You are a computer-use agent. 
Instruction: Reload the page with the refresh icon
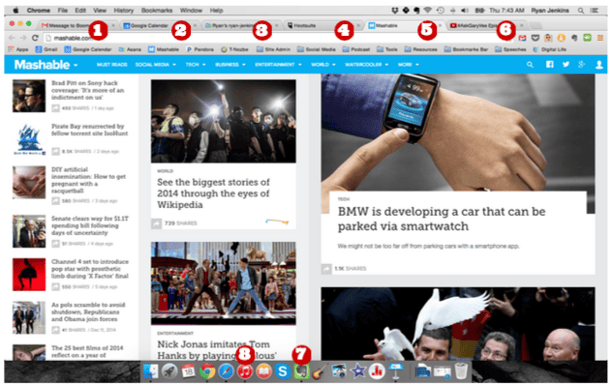pyautogui.click(x=35, y=38)
